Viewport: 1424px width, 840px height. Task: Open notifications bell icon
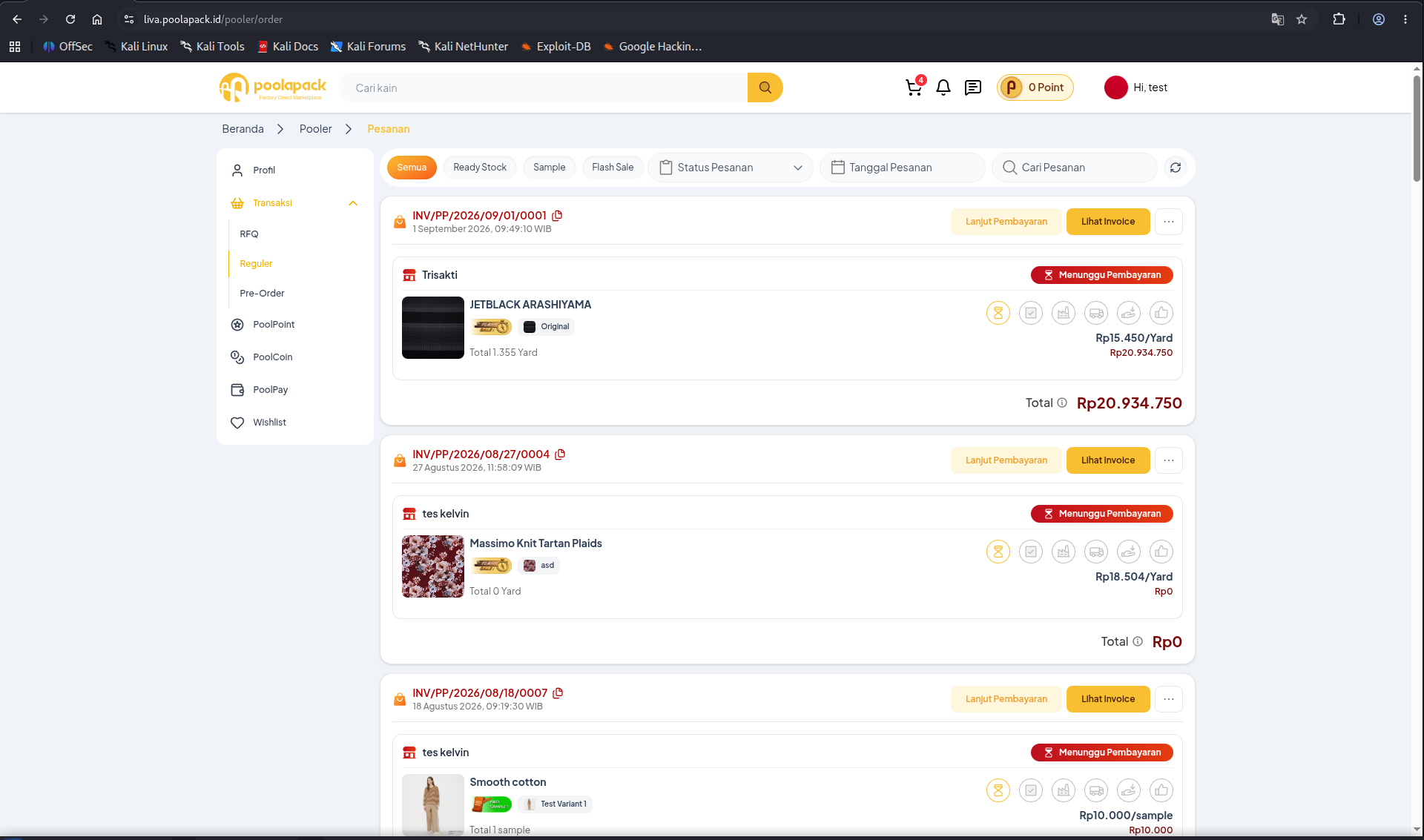click(x=943, y=87)
